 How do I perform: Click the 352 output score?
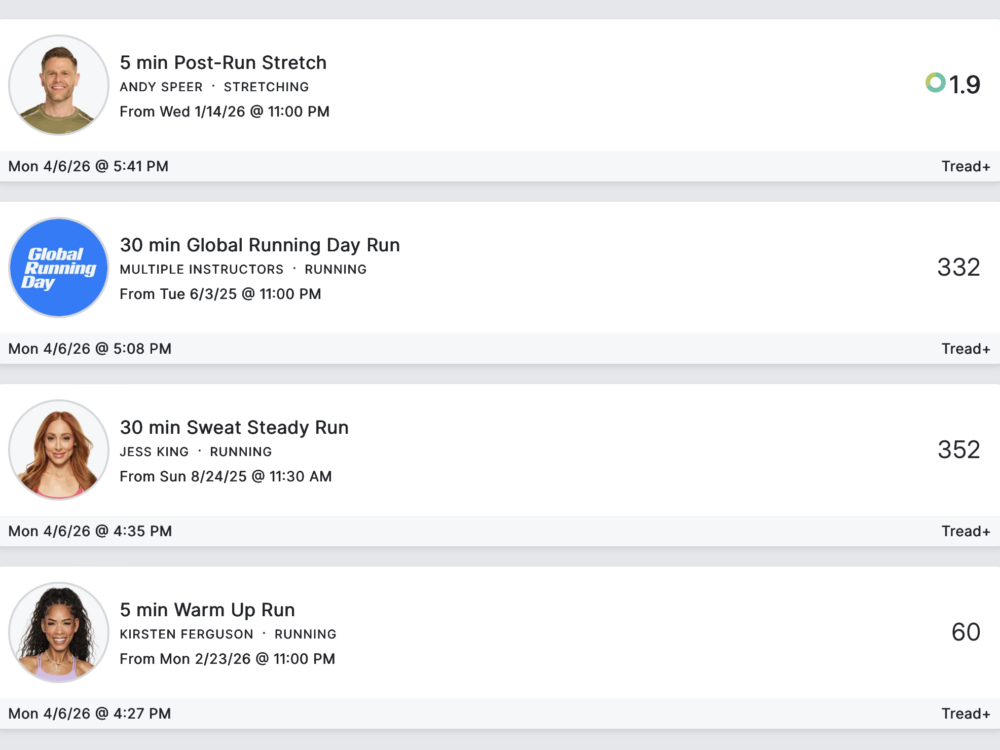[x=958, y=450]
